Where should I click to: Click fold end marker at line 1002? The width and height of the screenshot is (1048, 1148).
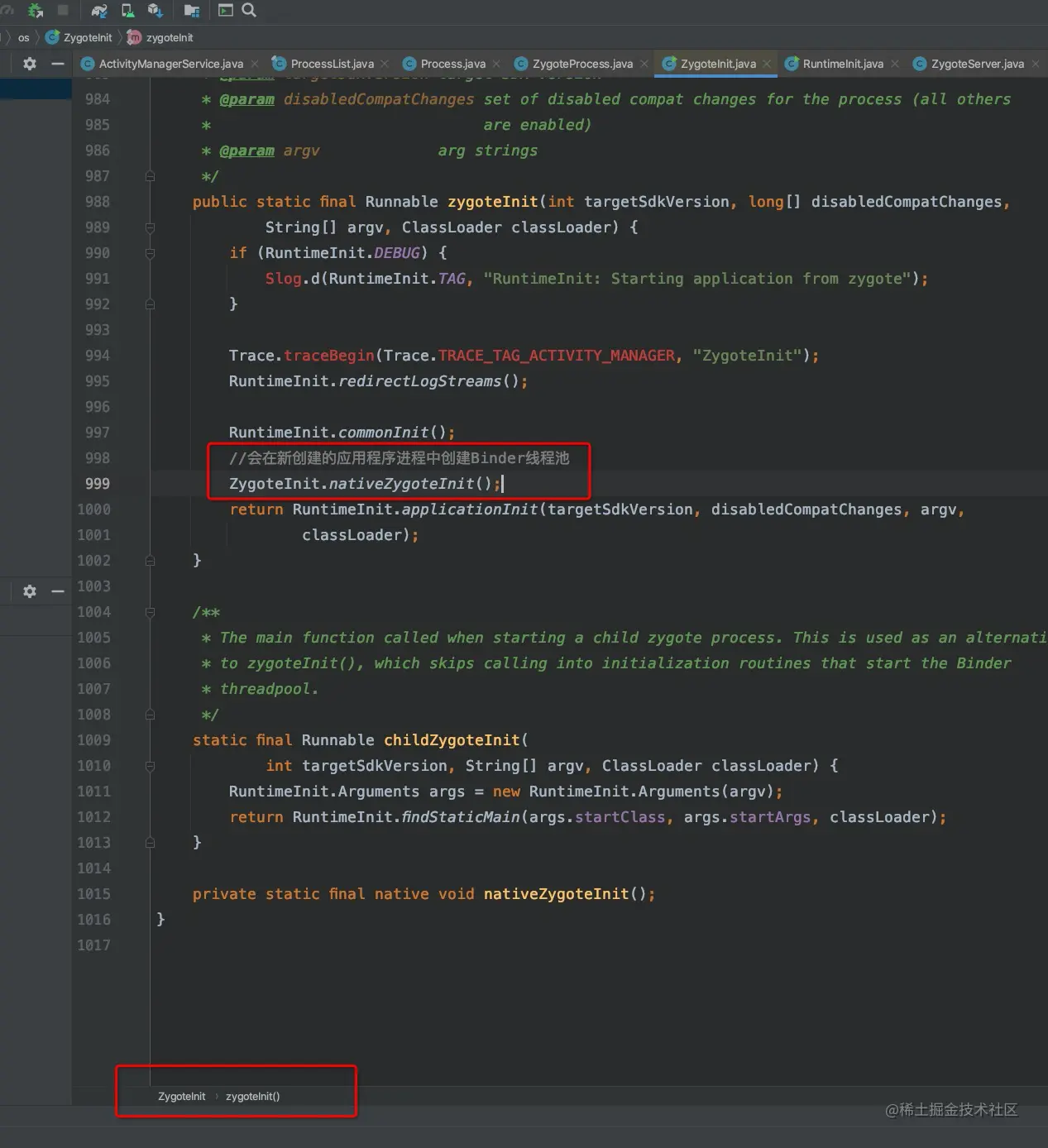tap(150, 561)
